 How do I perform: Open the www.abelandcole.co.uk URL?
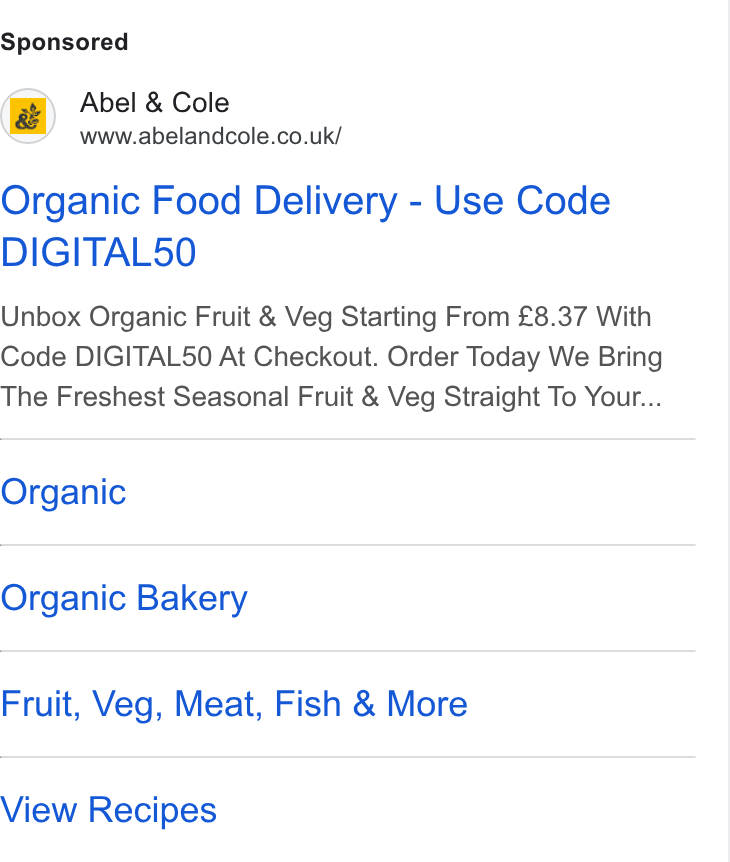point(211,136)
